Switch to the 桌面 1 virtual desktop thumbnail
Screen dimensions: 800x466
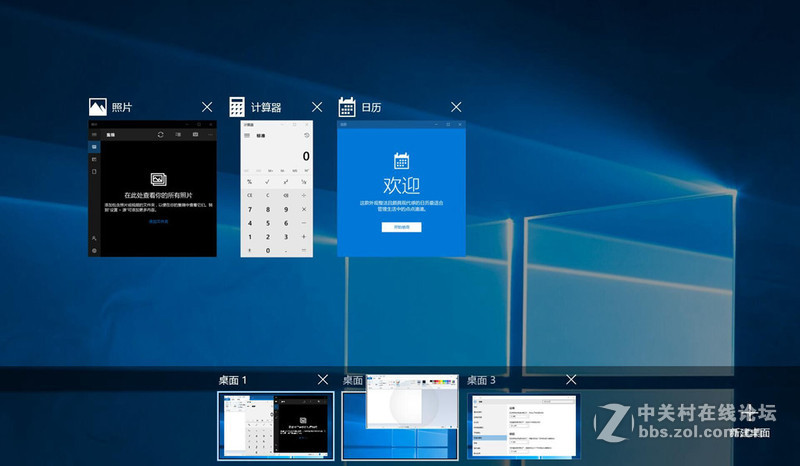click(x=276, y=426)
